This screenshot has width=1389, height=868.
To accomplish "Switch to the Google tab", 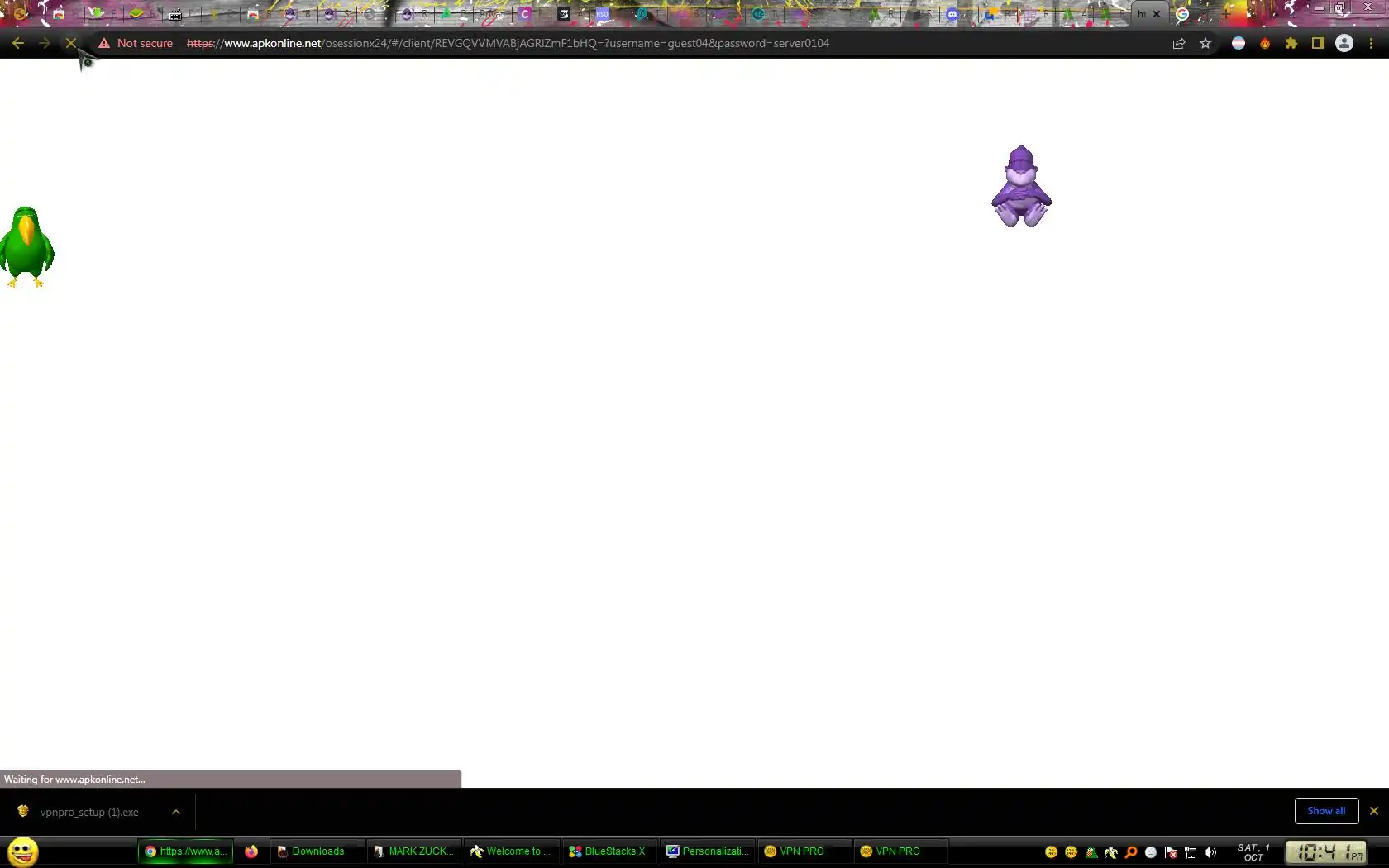I will click(x=1182, y=14).
